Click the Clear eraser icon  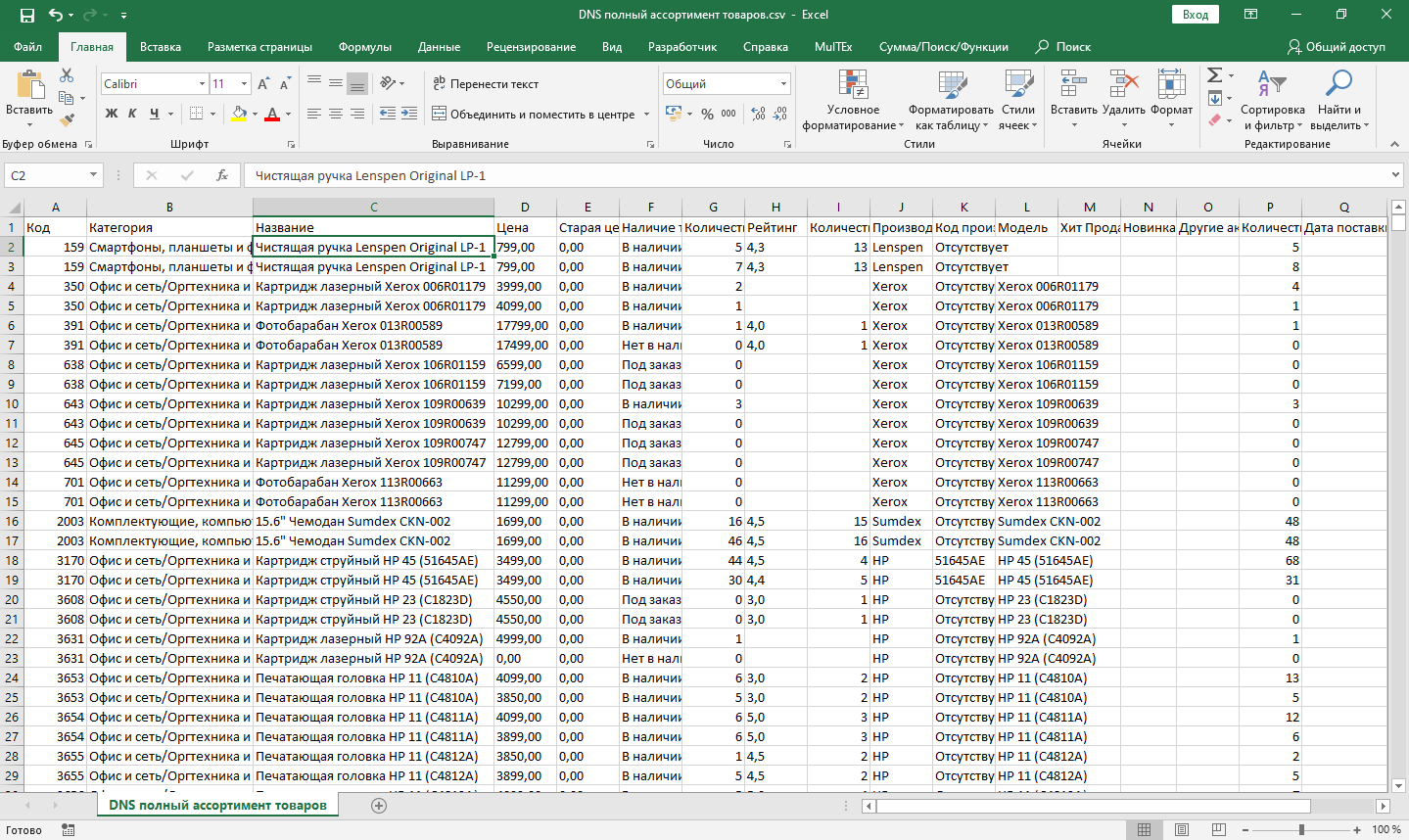1214,120
